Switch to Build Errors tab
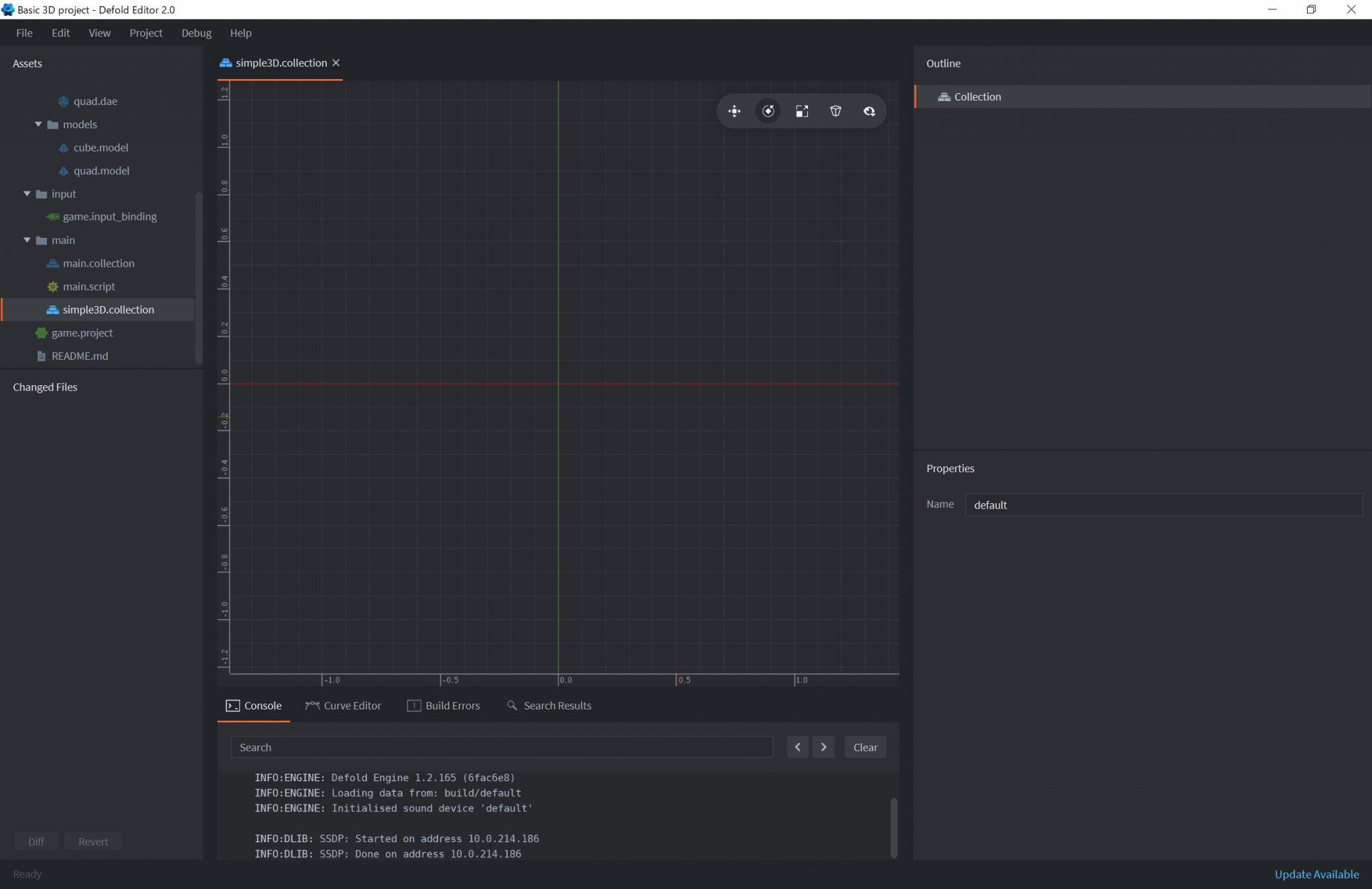 tap(443, 705)
